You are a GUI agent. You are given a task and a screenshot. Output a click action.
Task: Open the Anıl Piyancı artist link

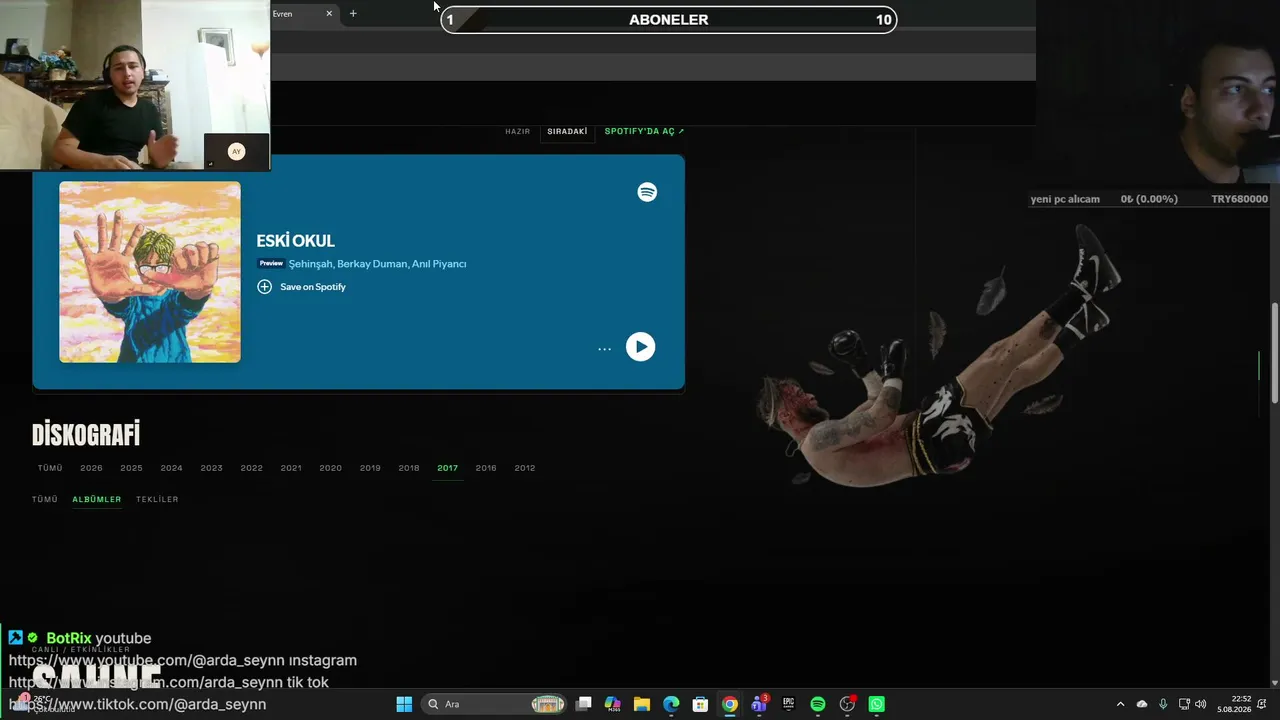click(439, 264)
